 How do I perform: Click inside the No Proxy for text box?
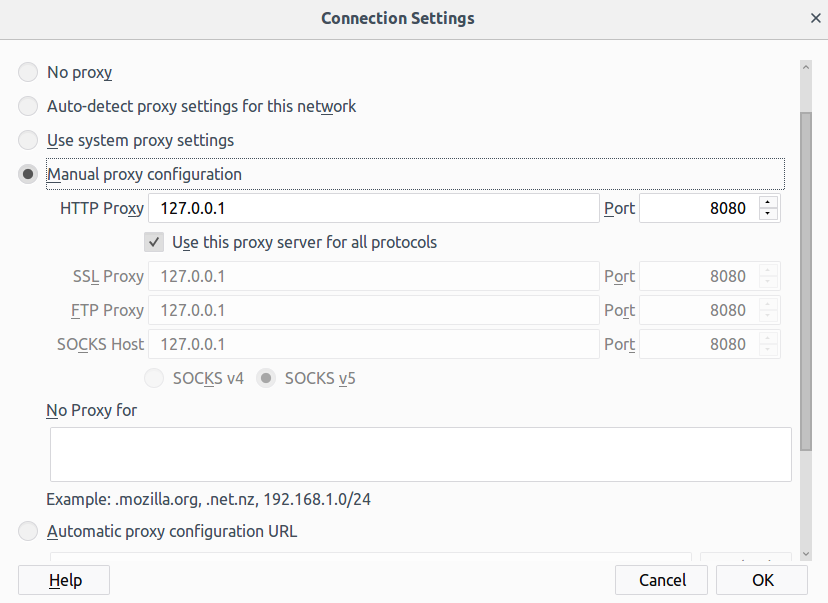click(x=421, y=455)
